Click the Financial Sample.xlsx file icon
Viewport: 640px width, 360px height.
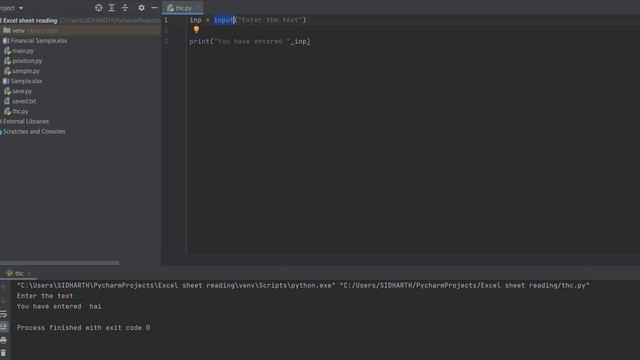pos(6,41)
